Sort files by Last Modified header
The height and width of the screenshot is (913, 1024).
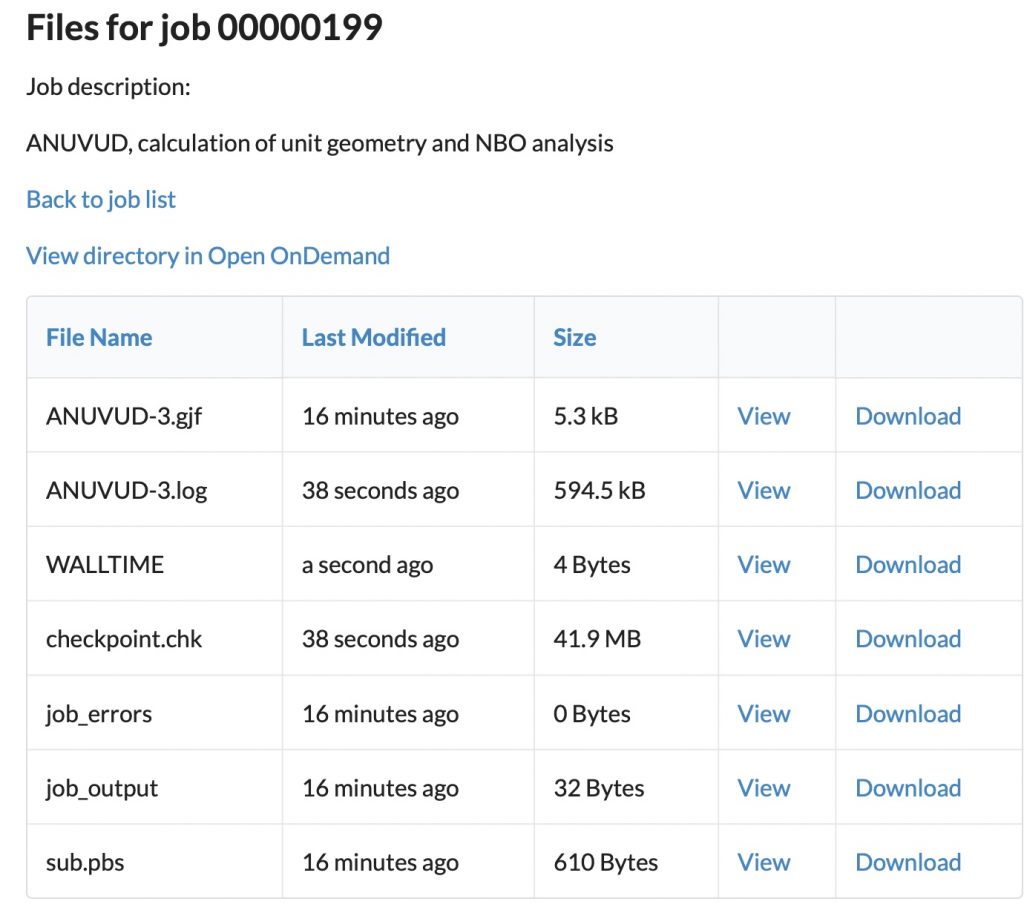point(373,337)
